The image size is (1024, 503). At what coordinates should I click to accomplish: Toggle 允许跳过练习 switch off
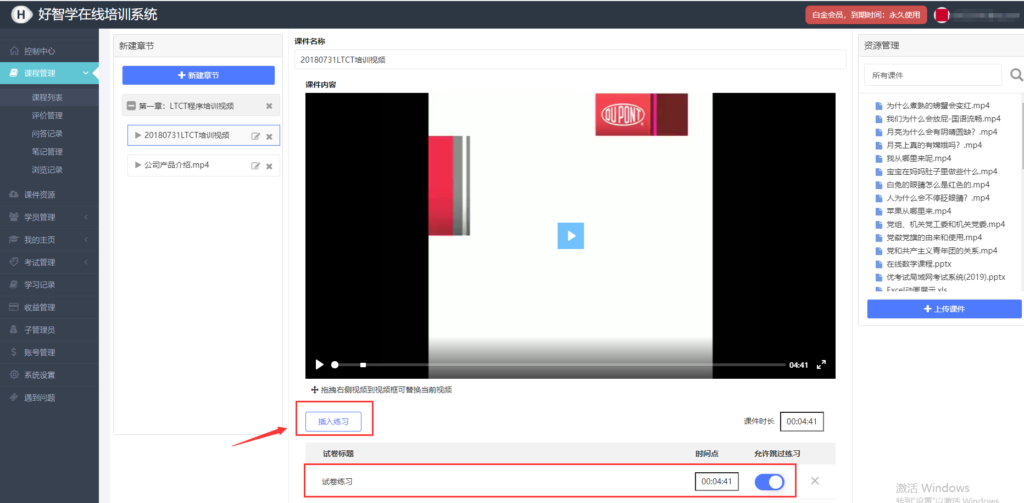[x=769, y=482]
